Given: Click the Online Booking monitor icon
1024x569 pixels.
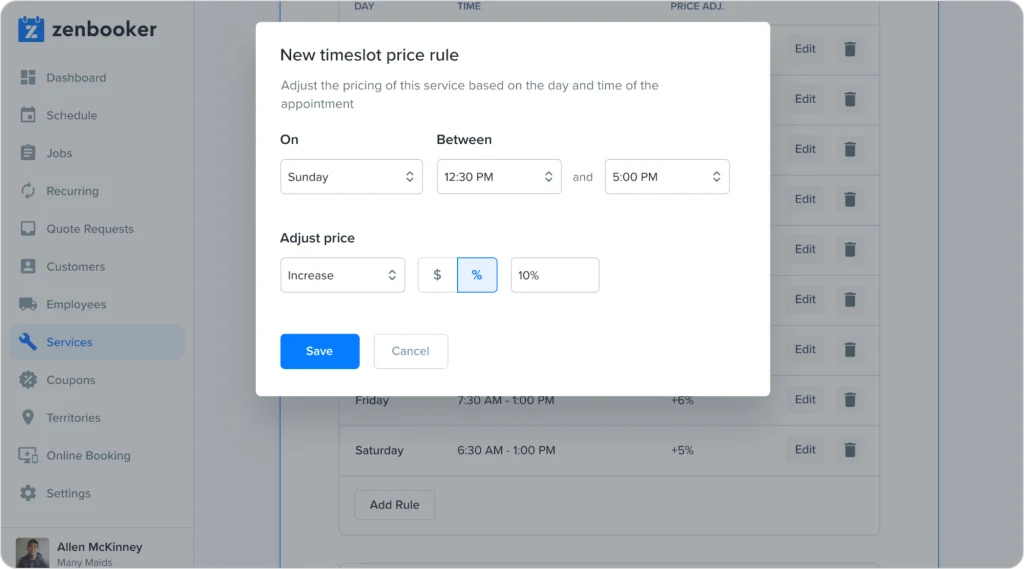Looking at the screenshot, I should tap(28, 455).
